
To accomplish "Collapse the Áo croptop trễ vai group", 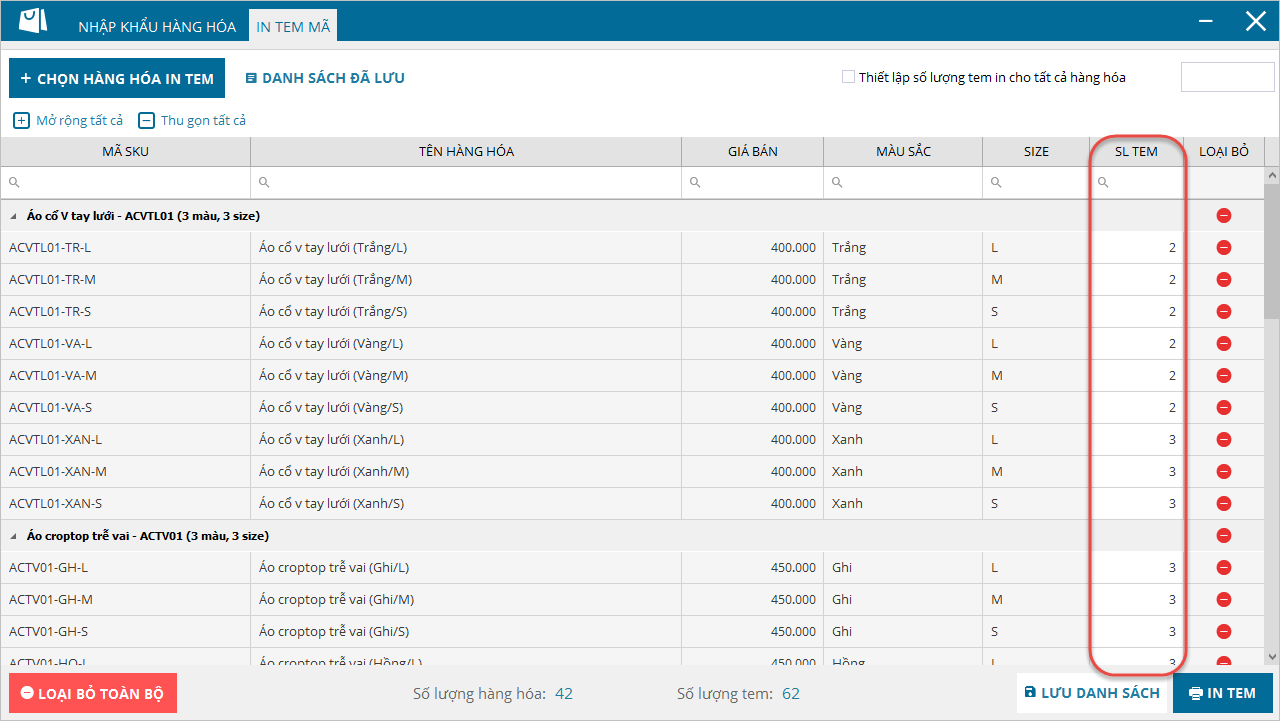I will coord(14,536).
